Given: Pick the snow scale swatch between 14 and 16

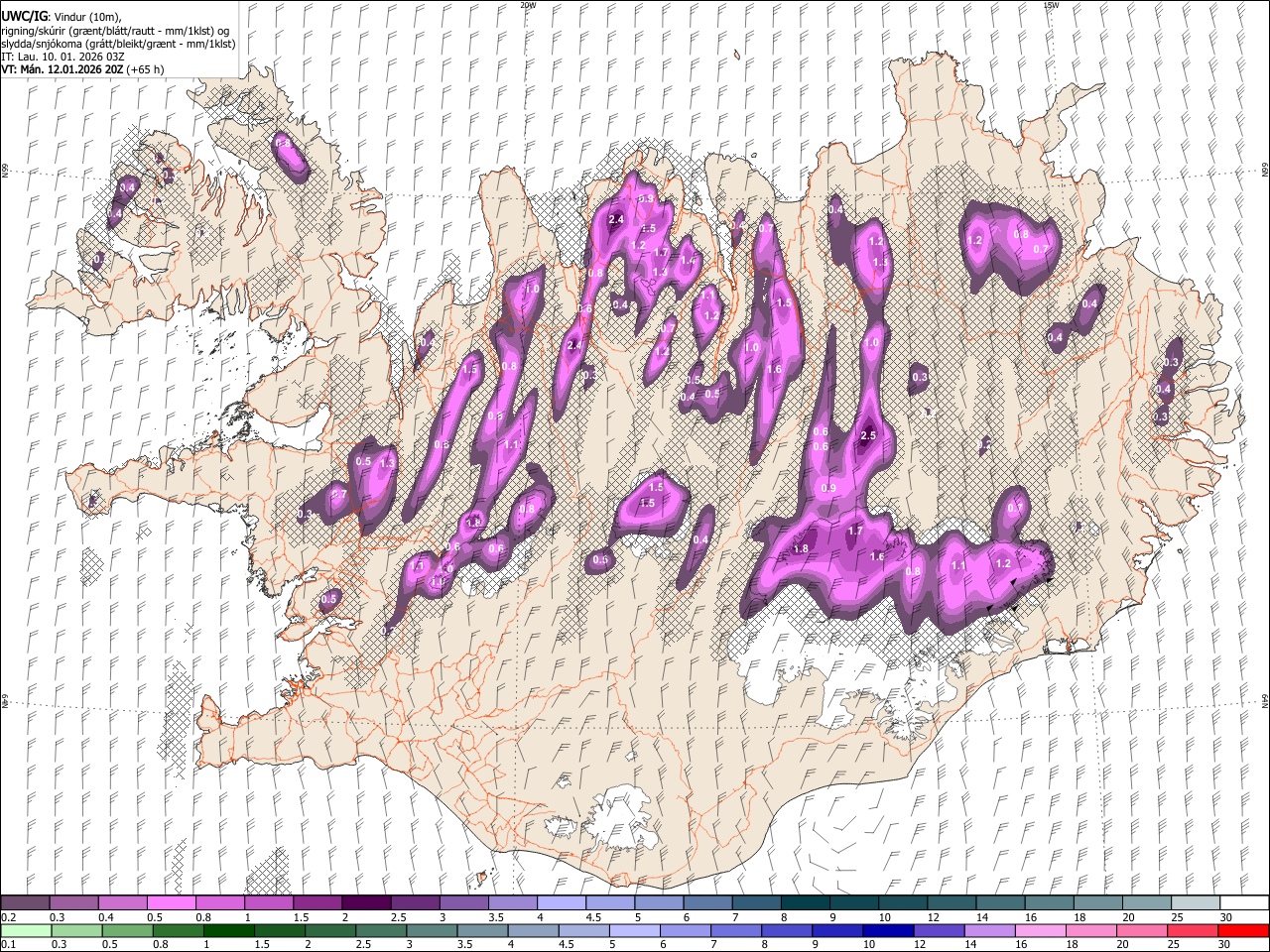Looking at the screenshot, I should point(1000,902).
